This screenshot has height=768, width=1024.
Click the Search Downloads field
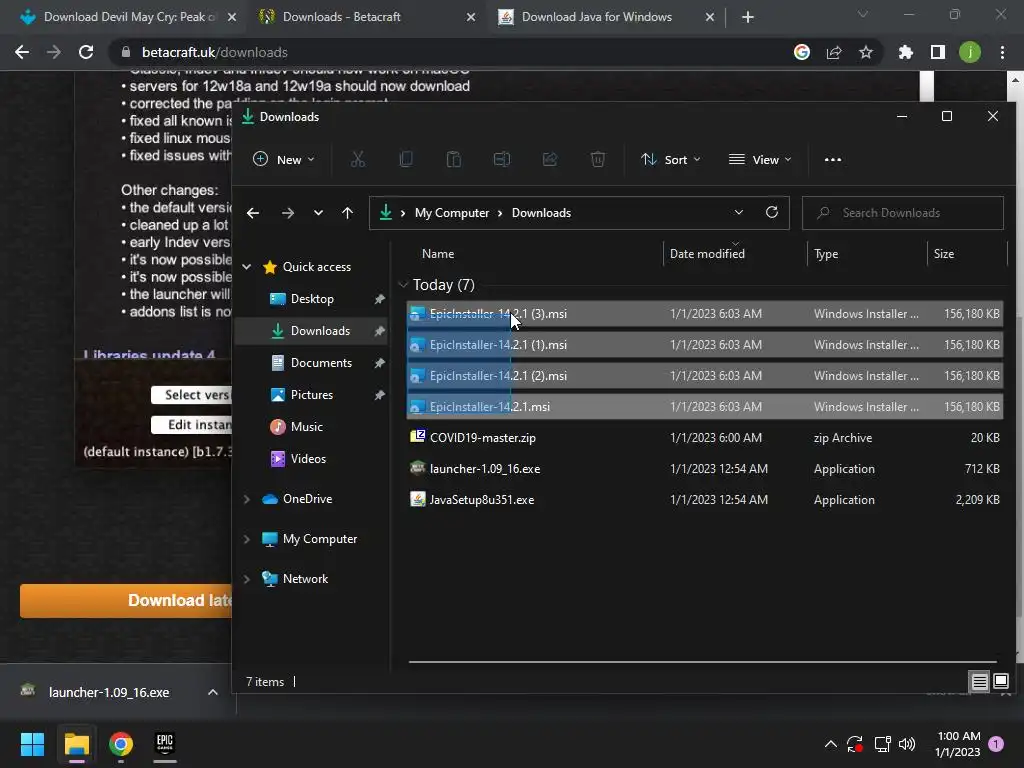click(903, 213)
